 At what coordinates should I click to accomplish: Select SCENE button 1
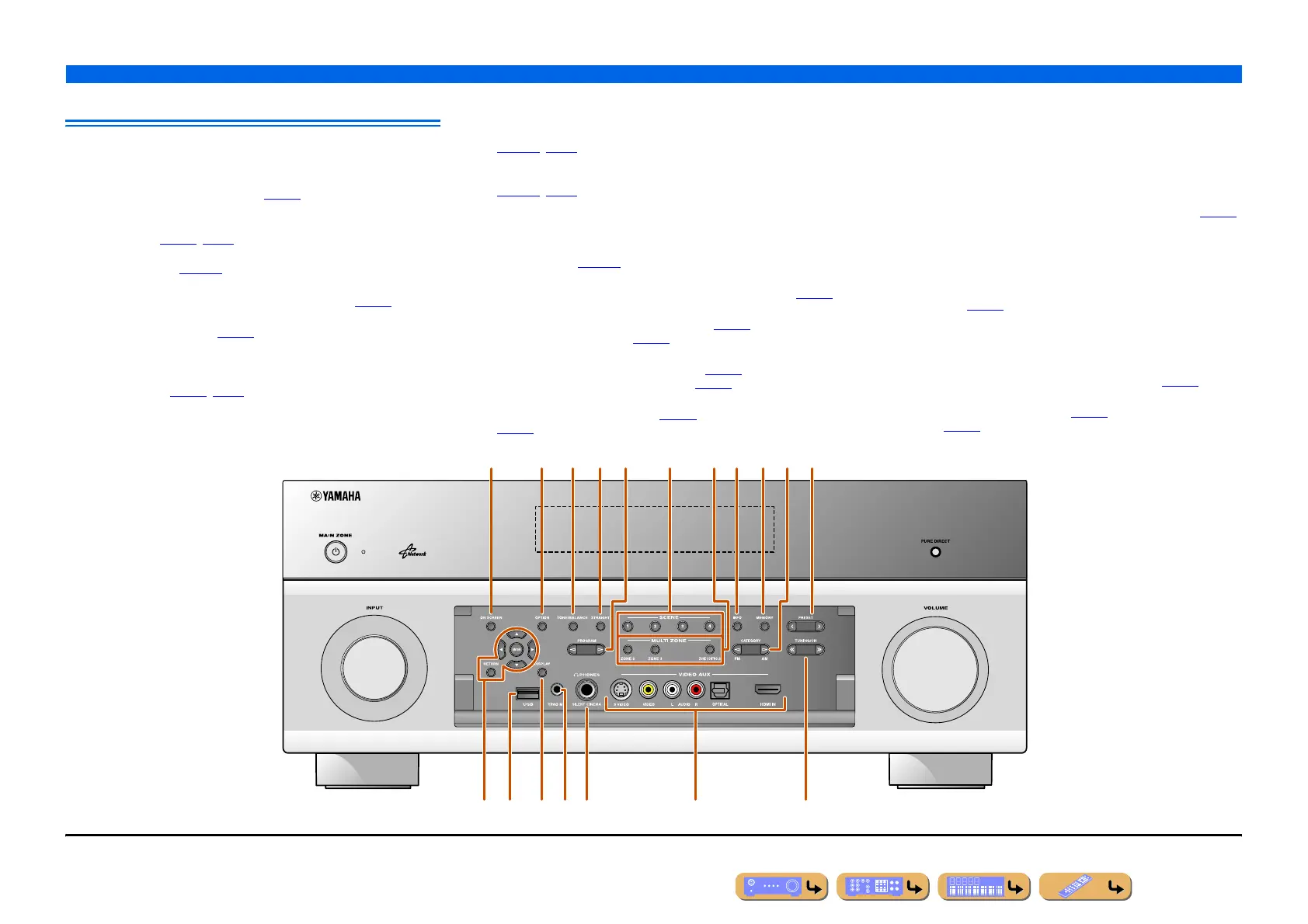[628, 627]
